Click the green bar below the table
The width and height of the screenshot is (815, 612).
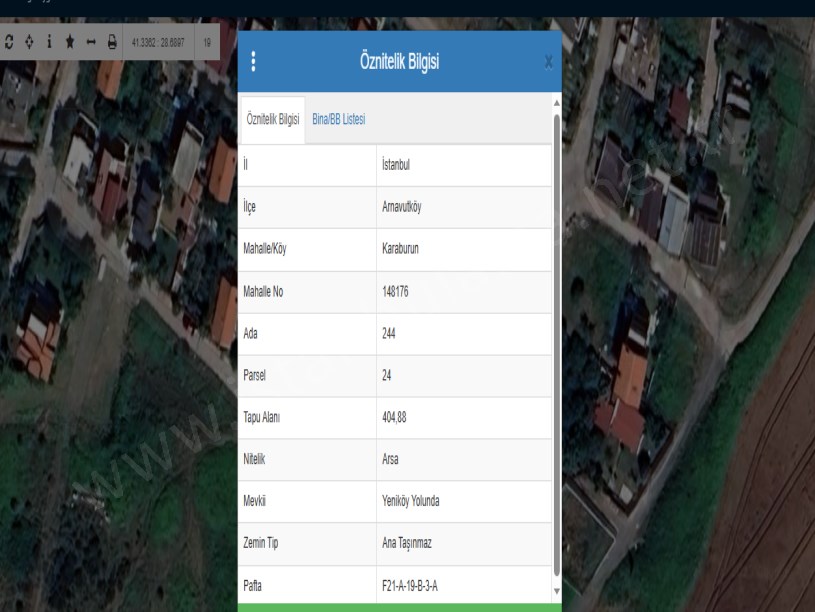tap(399, 606)
